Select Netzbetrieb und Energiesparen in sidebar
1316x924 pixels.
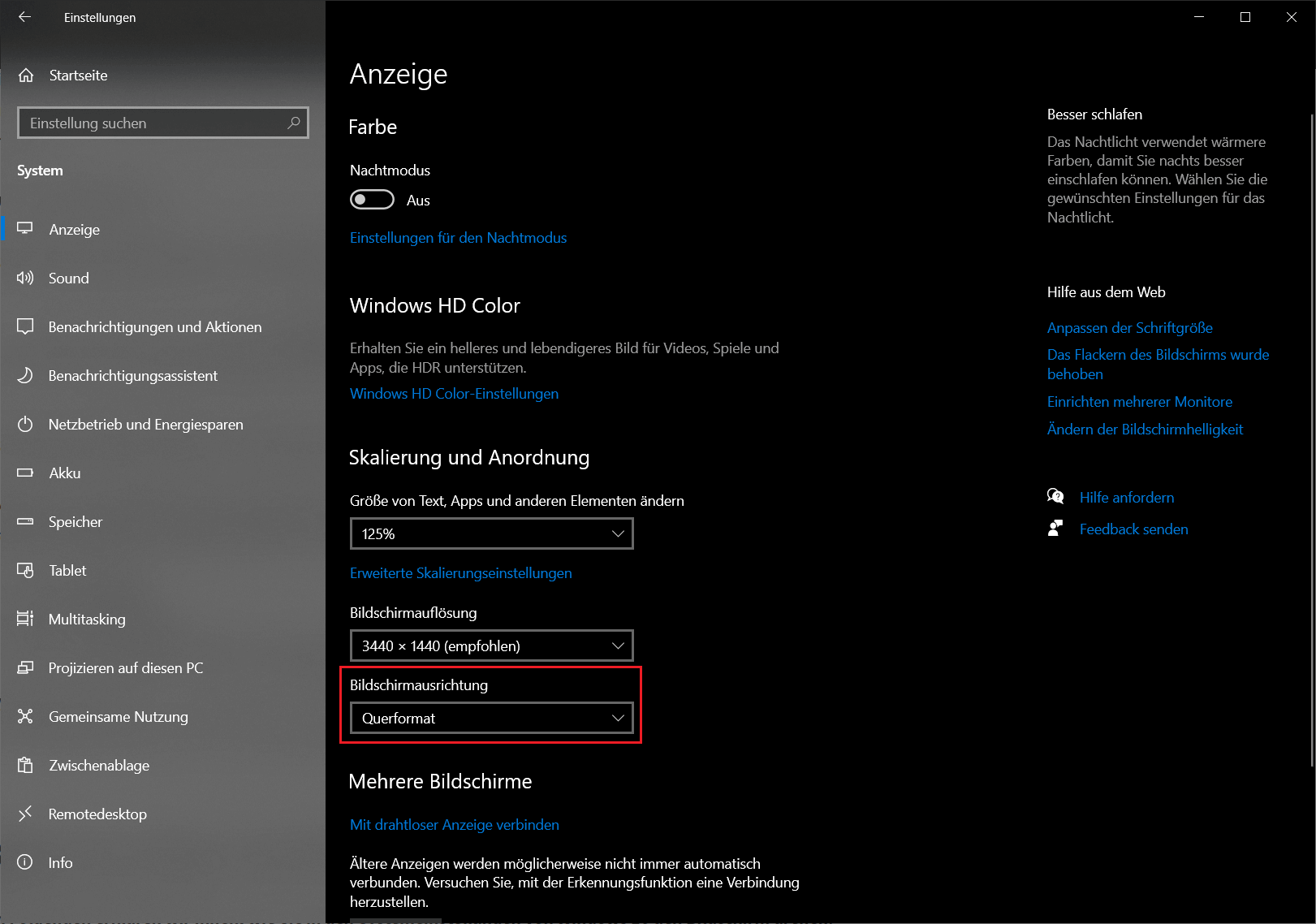click(145, 424)
